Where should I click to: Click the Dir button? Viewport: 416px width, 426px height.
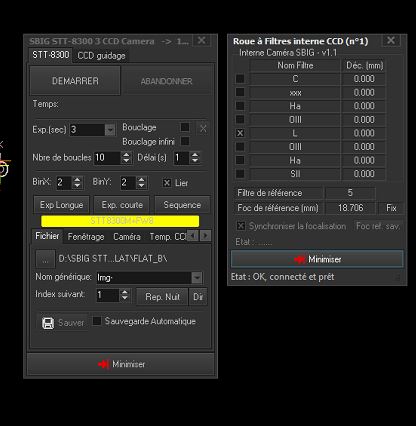pyautogui.click(x=198, y=297)
